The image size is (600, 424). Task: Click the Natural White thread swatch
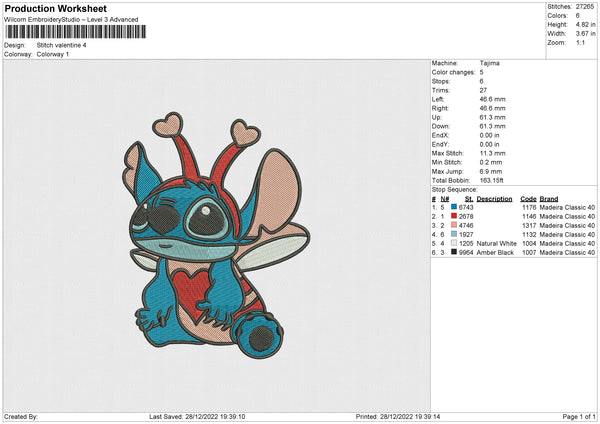click(453, 243)
